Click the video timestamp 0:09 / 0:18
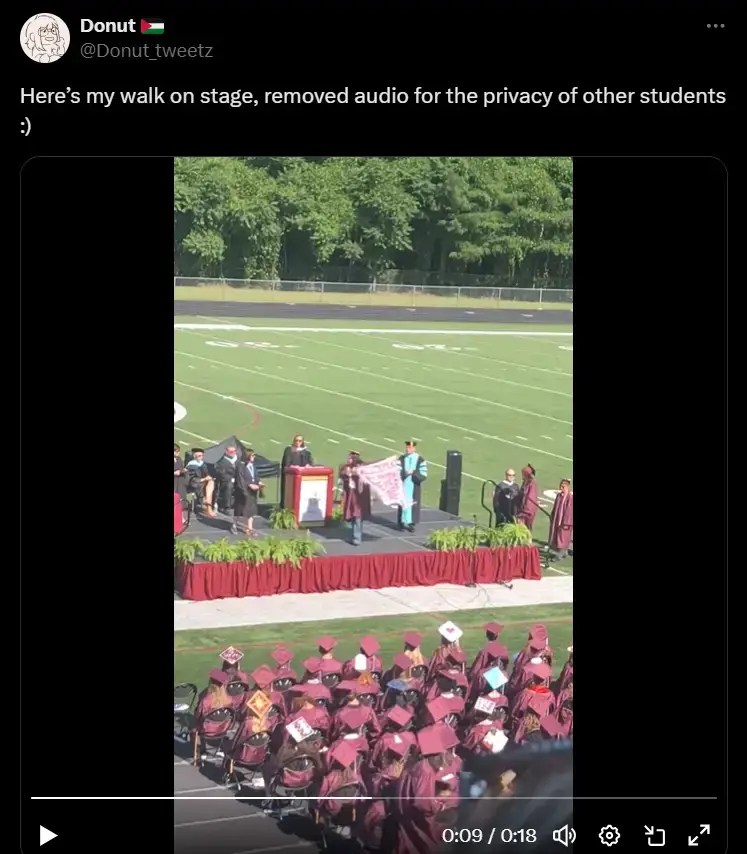Image resolution: width=747 pixels, height=854 pixels. pyautogui.click(x=489, y=835)
